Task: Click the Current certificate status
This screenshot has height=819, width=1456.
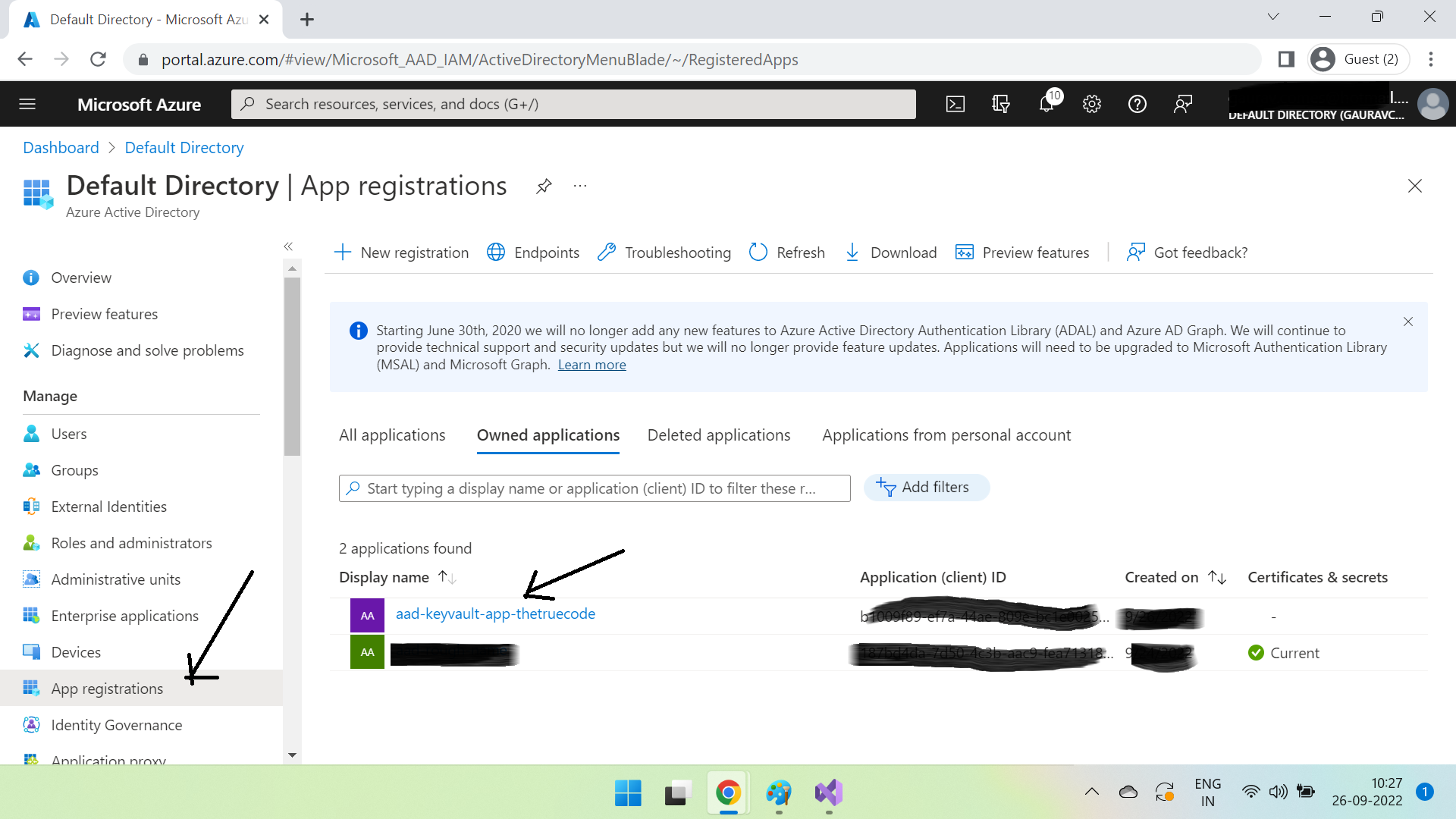Action: click(1284, 653)
